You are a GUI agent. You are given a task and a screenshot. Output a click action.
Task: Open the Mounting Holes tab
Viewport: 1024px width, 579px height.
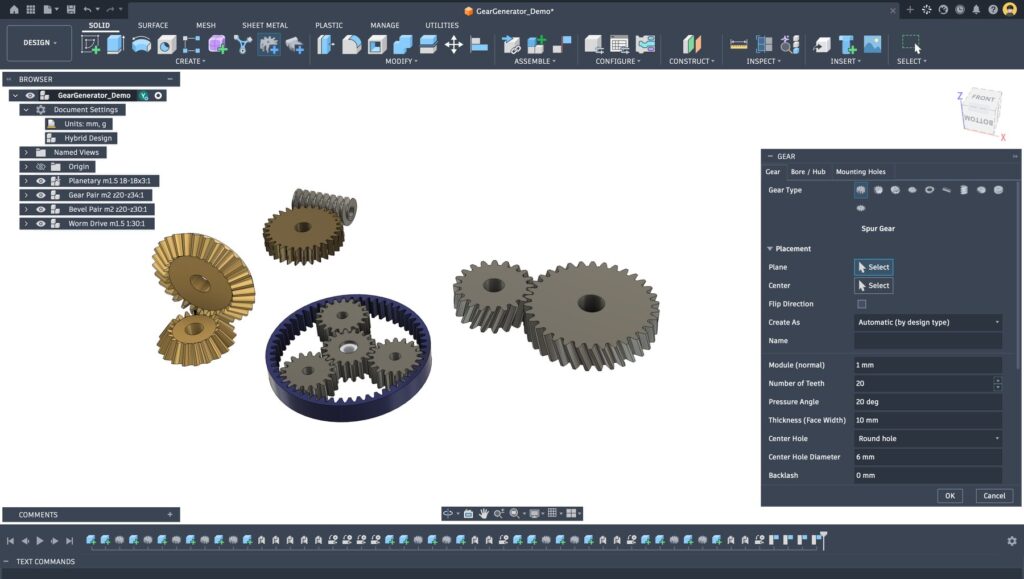click(861, 172)
